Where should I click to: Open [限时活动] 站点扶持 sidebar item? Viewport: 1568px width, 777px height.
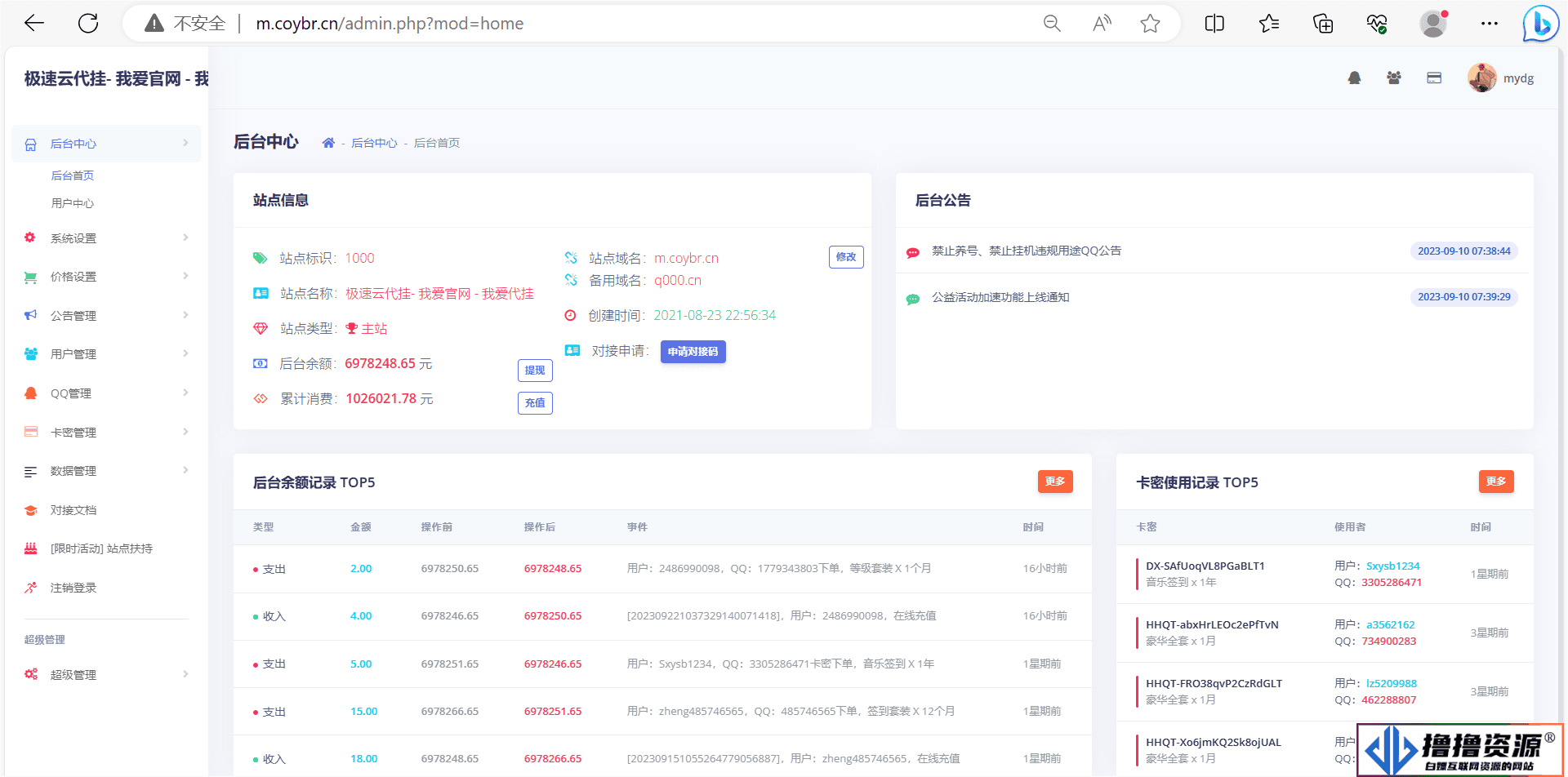coord(101,548)
